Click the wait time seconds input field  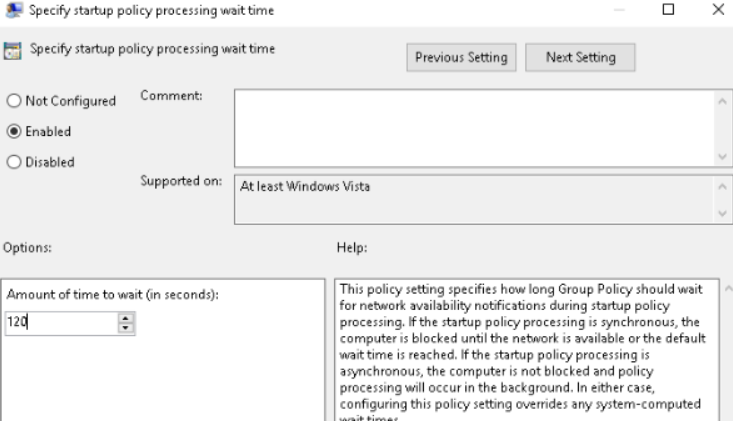pos(62,323)
